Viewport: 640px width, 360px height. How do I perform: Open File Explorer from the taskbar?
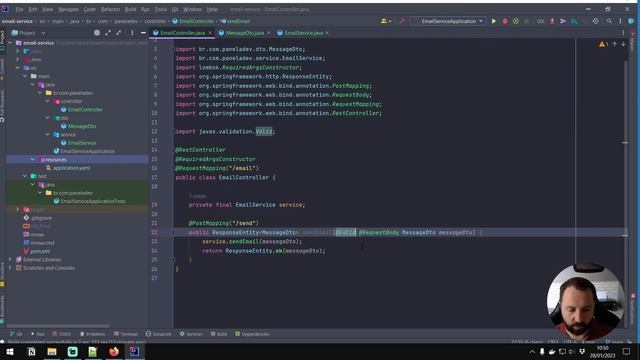coord(52,351)
